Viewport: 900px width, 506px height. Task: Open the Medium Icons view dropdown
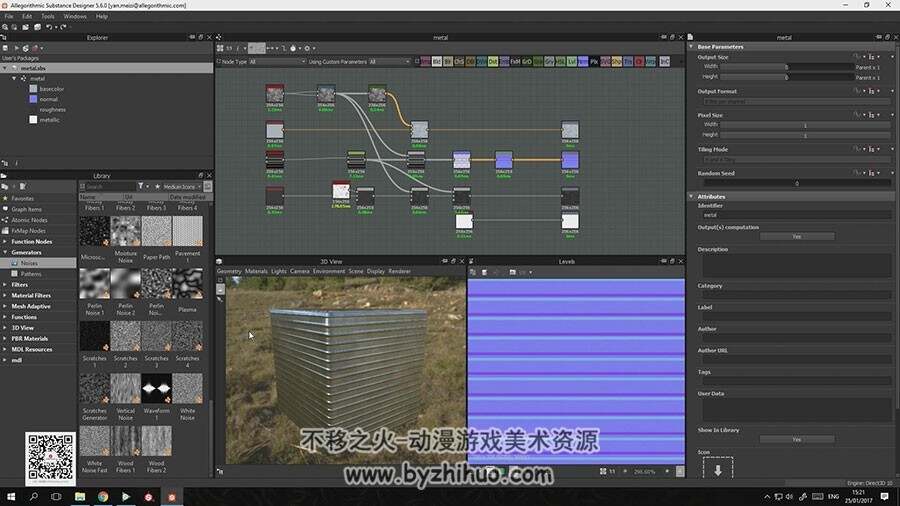click(182, 186)
